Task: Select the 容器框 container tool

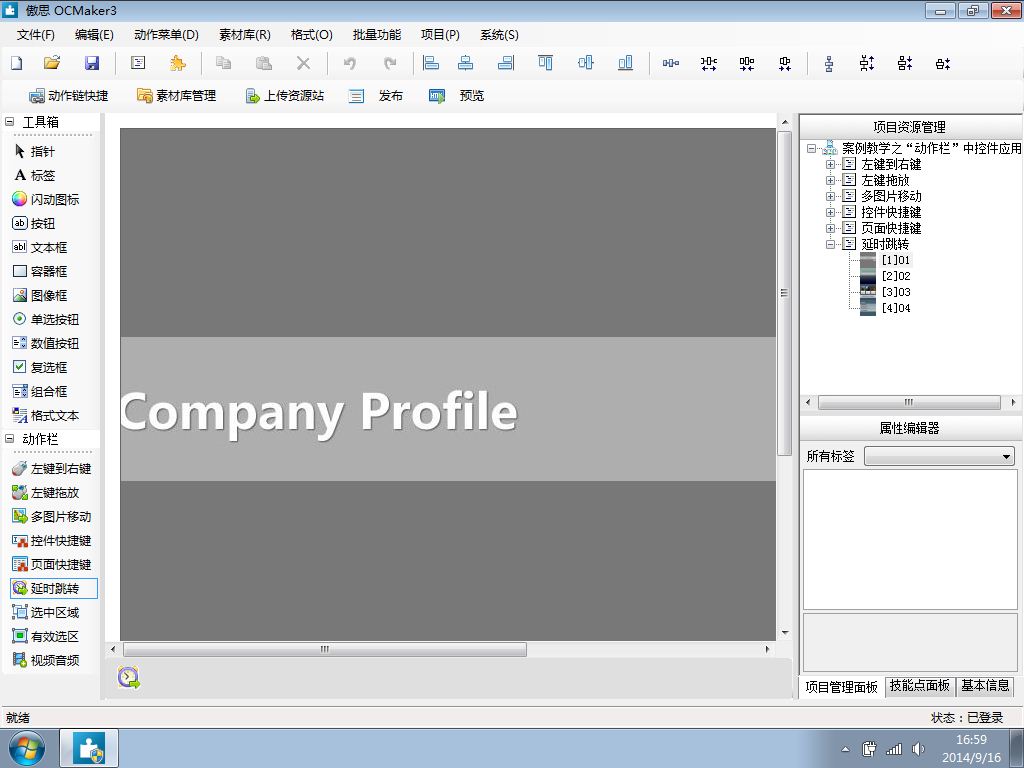Action: coord(40,272)
